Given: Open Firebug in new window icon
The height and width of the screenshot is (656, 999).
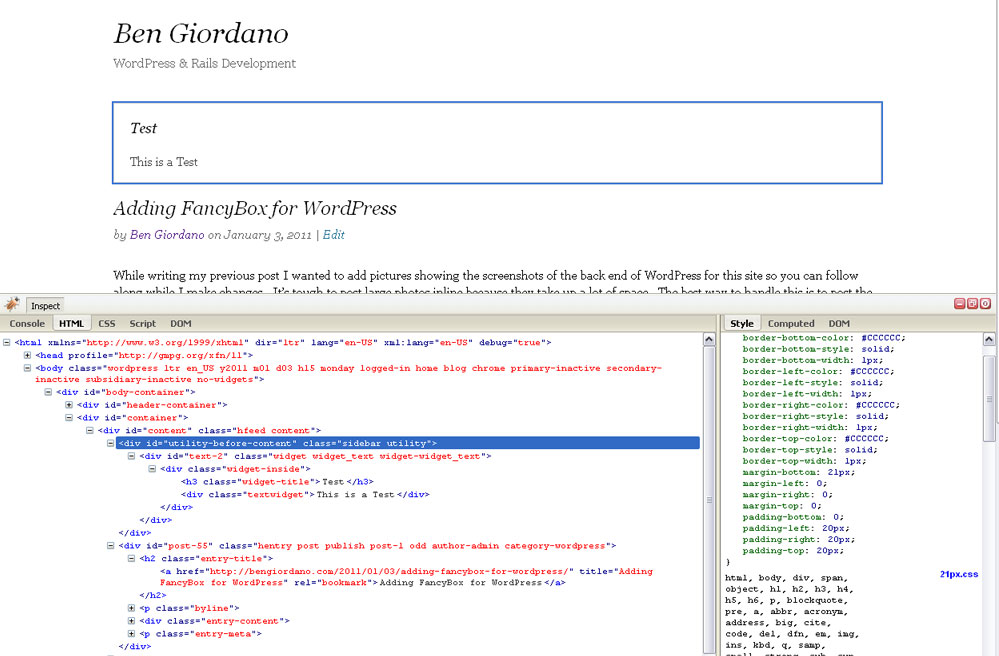Looking at the screenshot, I should pyautogui.click(x=973, y=304).
